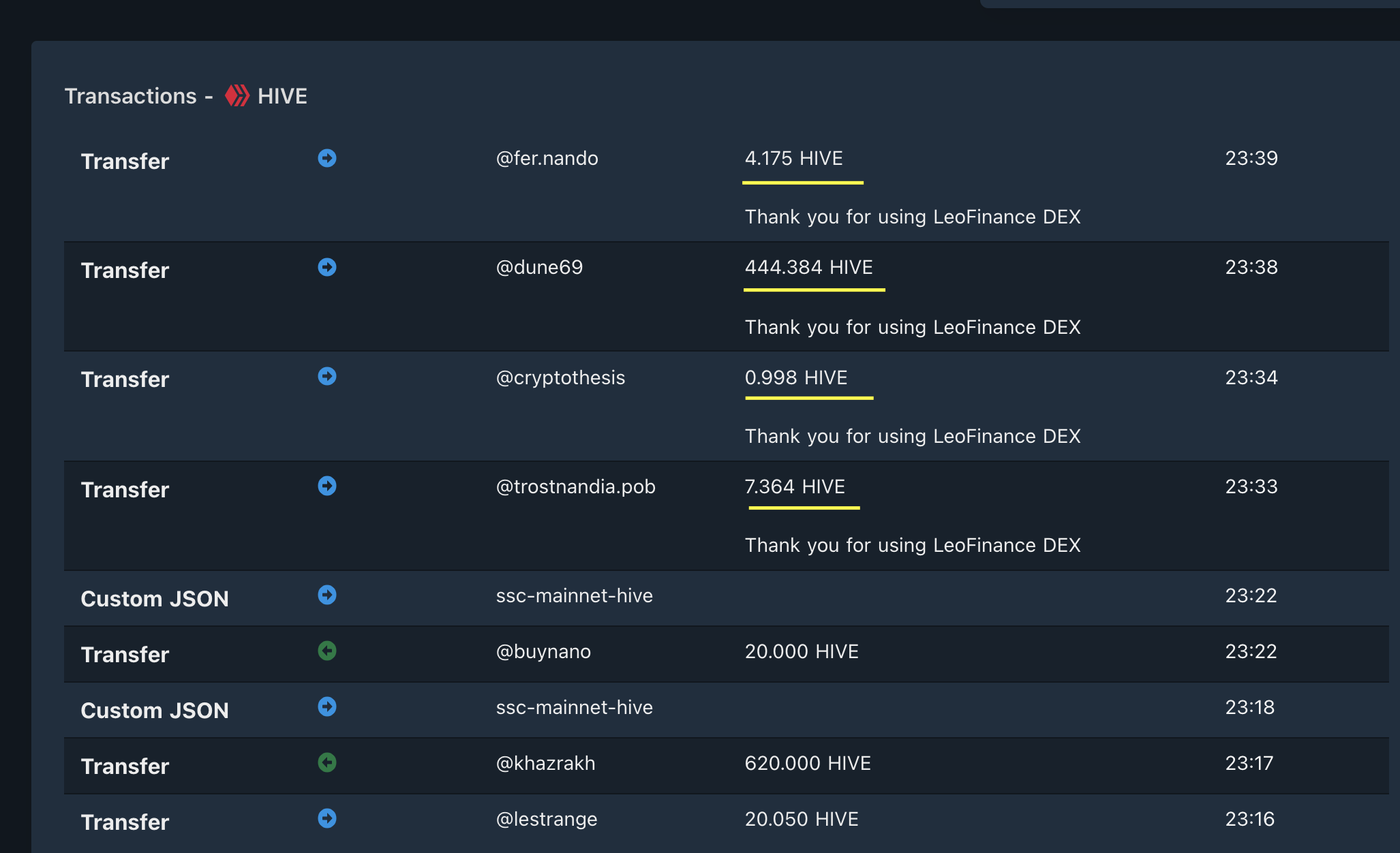Open the @khazrakh account link

click(x=545, y=763)
